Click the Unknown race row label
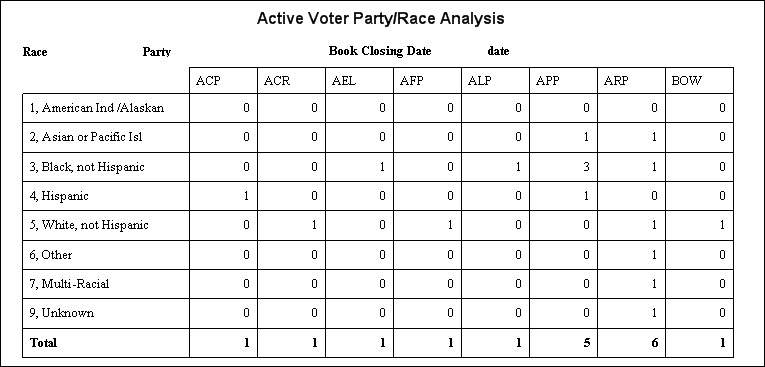This screenshot has width=765, height=367. click(x=61, y=313)
